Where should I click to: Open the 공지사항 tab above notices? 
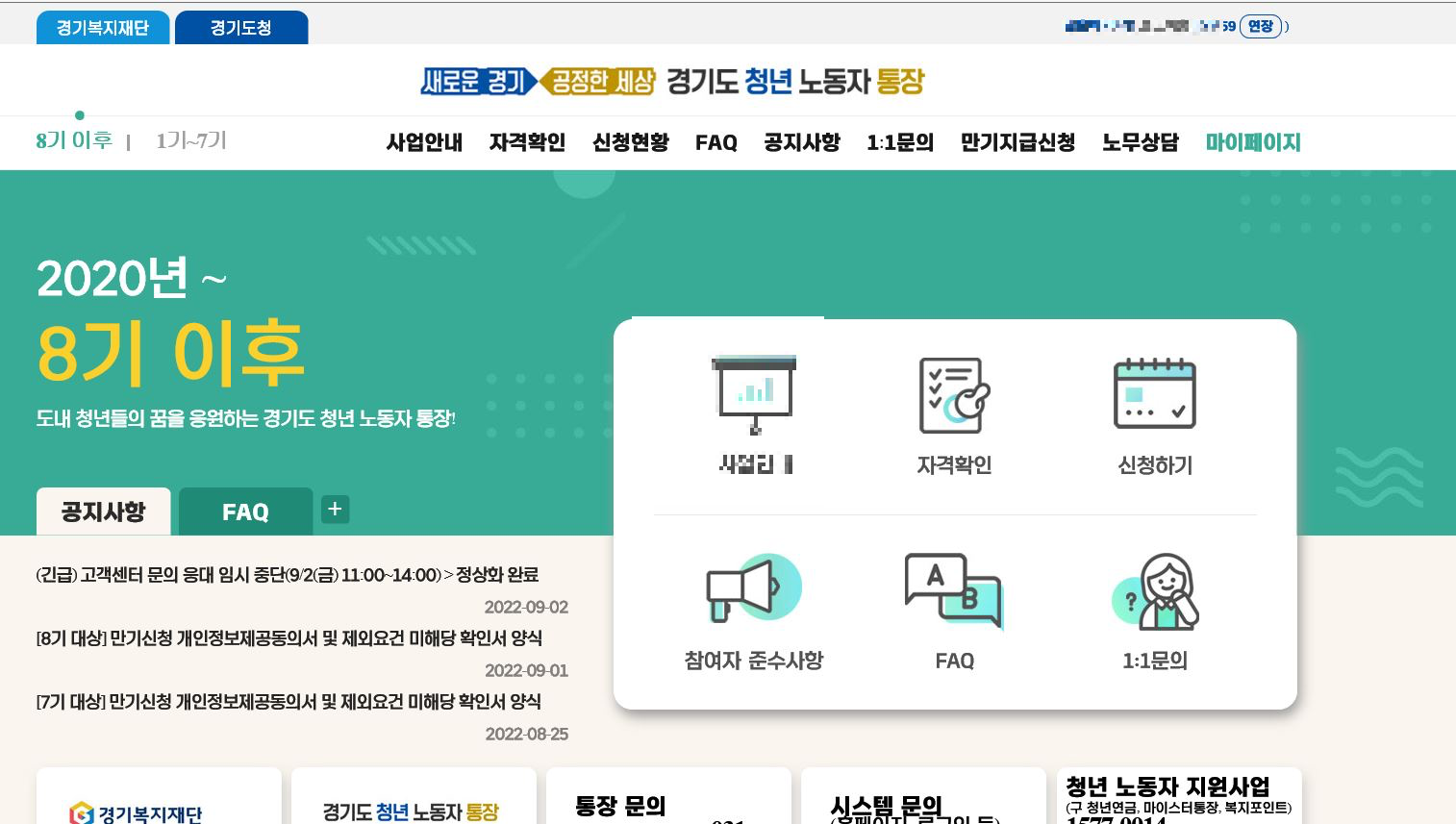[x=103, y=512]
